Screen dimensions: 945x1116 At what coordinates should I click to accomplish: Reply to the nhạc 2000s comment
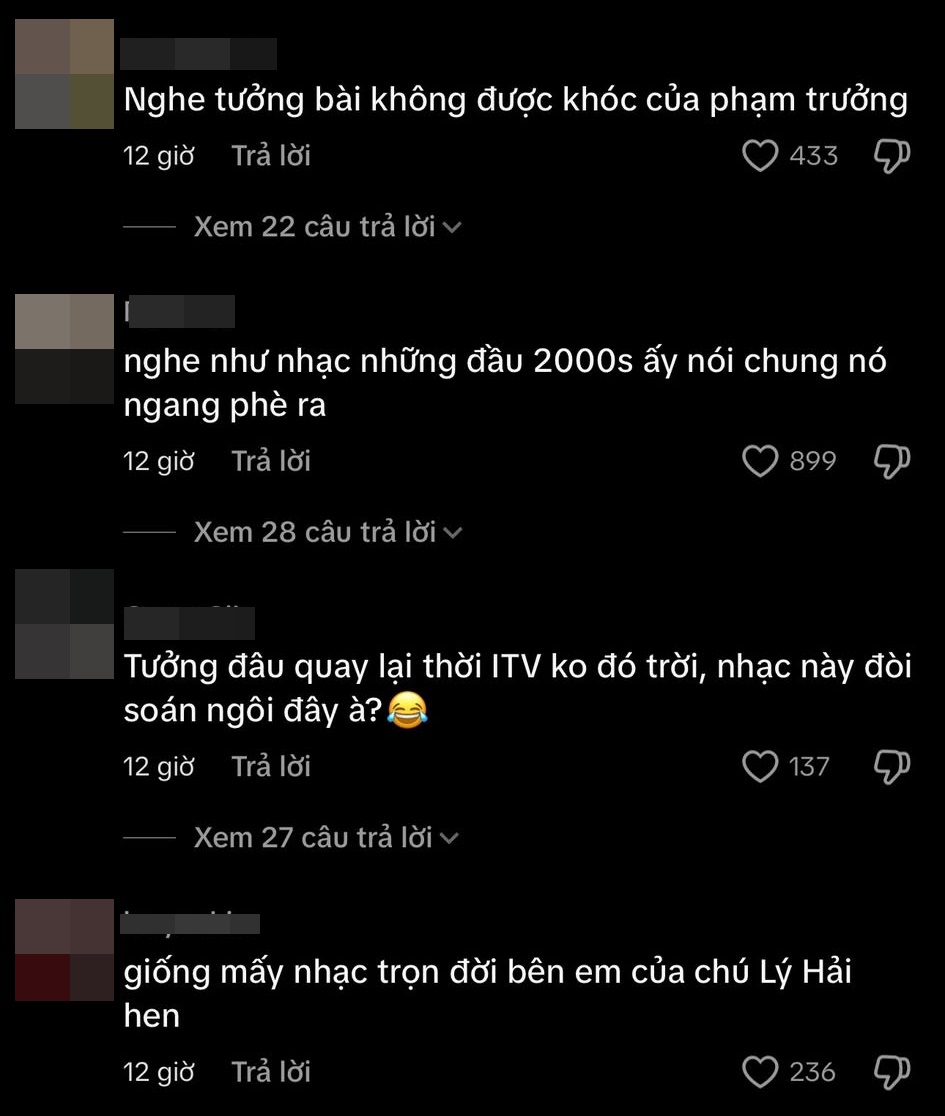271,461
